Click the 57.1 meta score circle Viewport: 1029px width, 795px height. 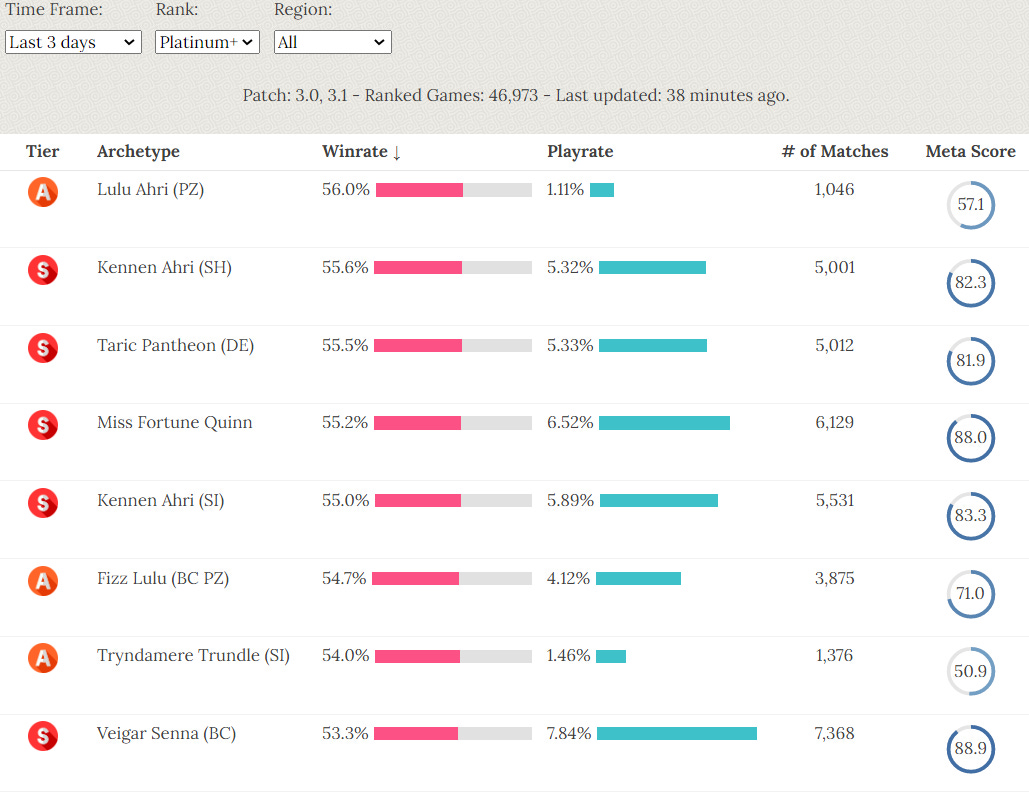971,205
